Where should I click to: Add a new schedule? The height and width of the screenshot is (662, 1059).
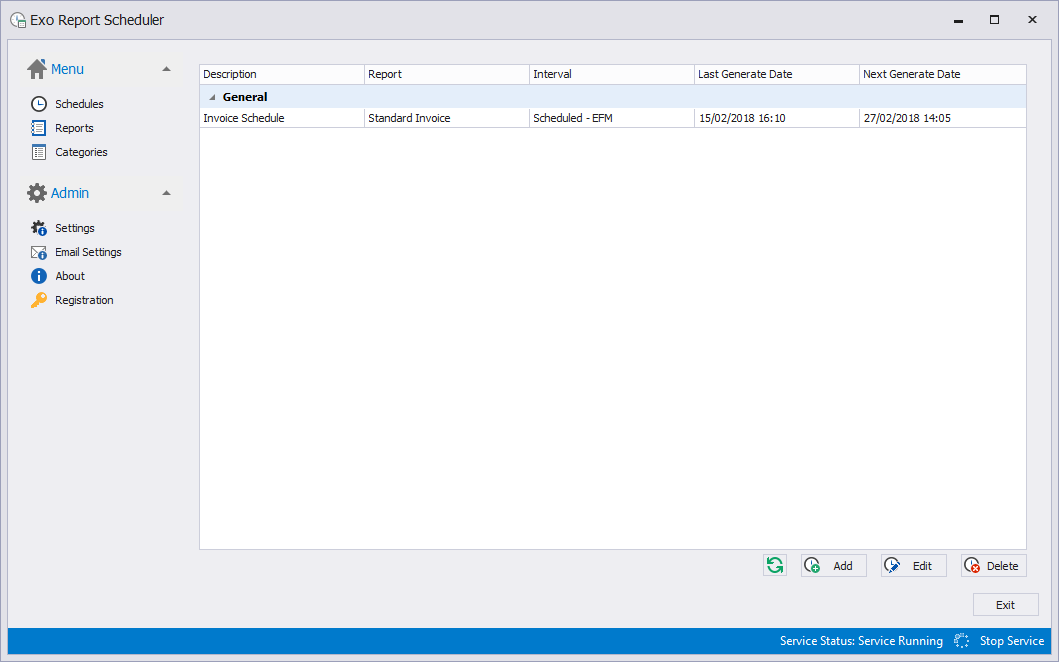833,566
